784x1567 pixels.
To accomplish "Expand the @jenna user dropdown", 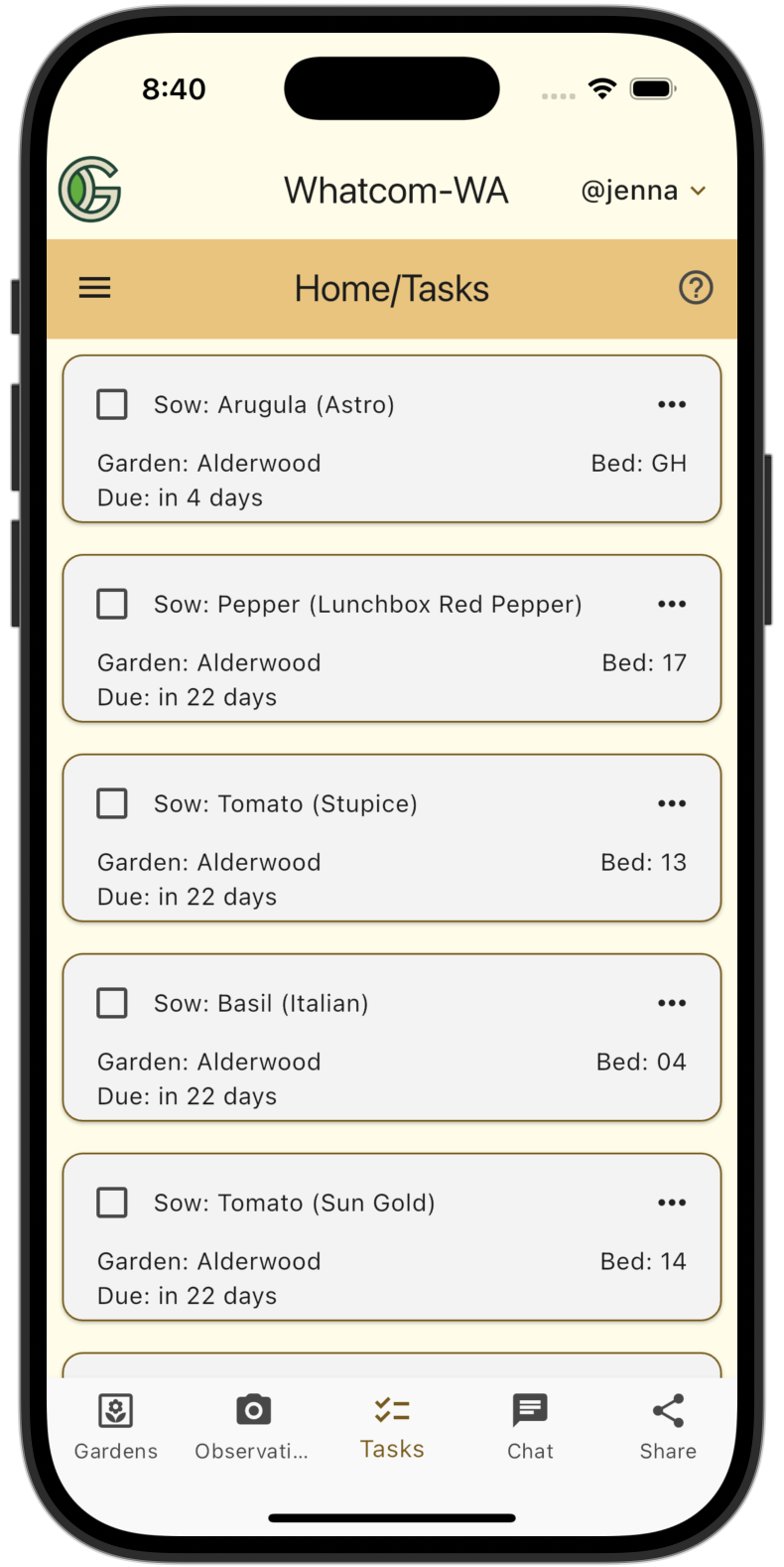I will click(643, 191).
